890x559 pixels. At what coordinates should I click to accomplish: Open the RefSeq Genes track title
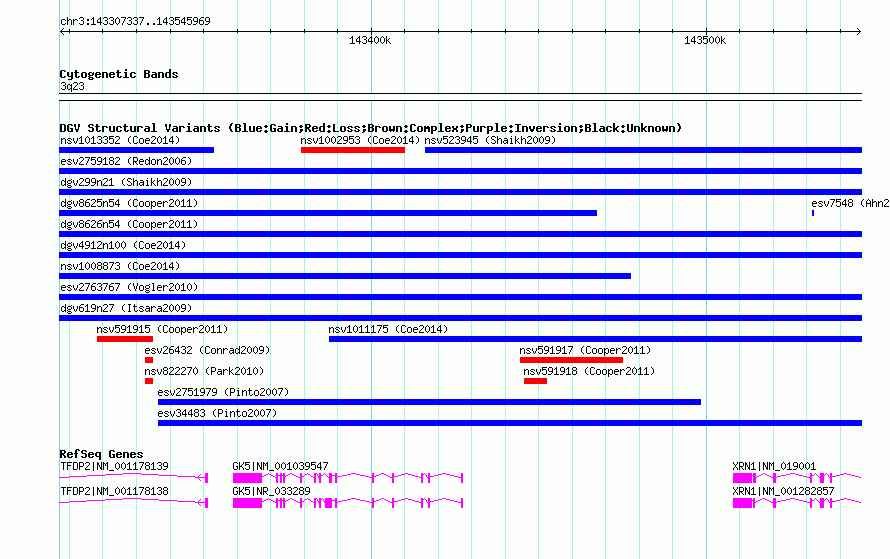[x=101, y=453]
